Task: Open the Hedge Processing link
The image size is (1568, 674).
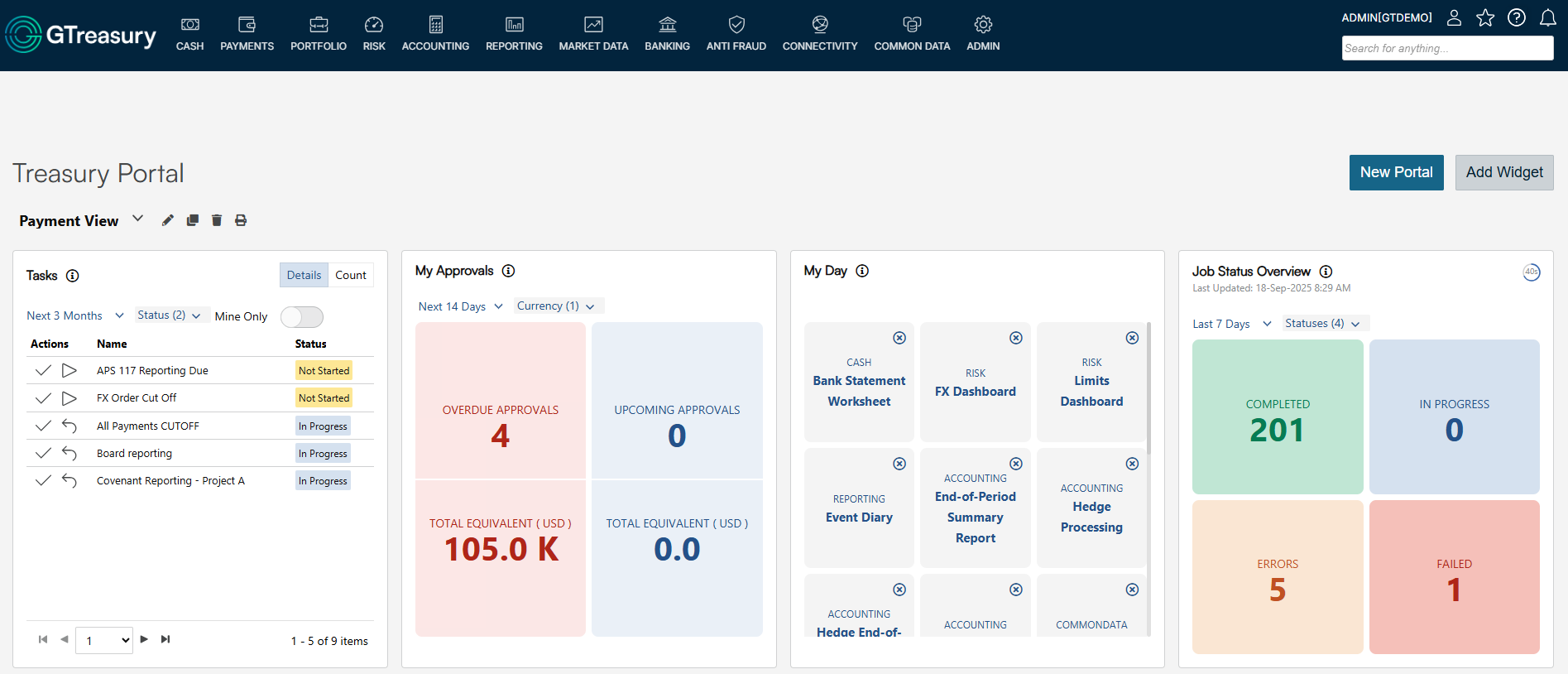Action: coord(1091,517)
